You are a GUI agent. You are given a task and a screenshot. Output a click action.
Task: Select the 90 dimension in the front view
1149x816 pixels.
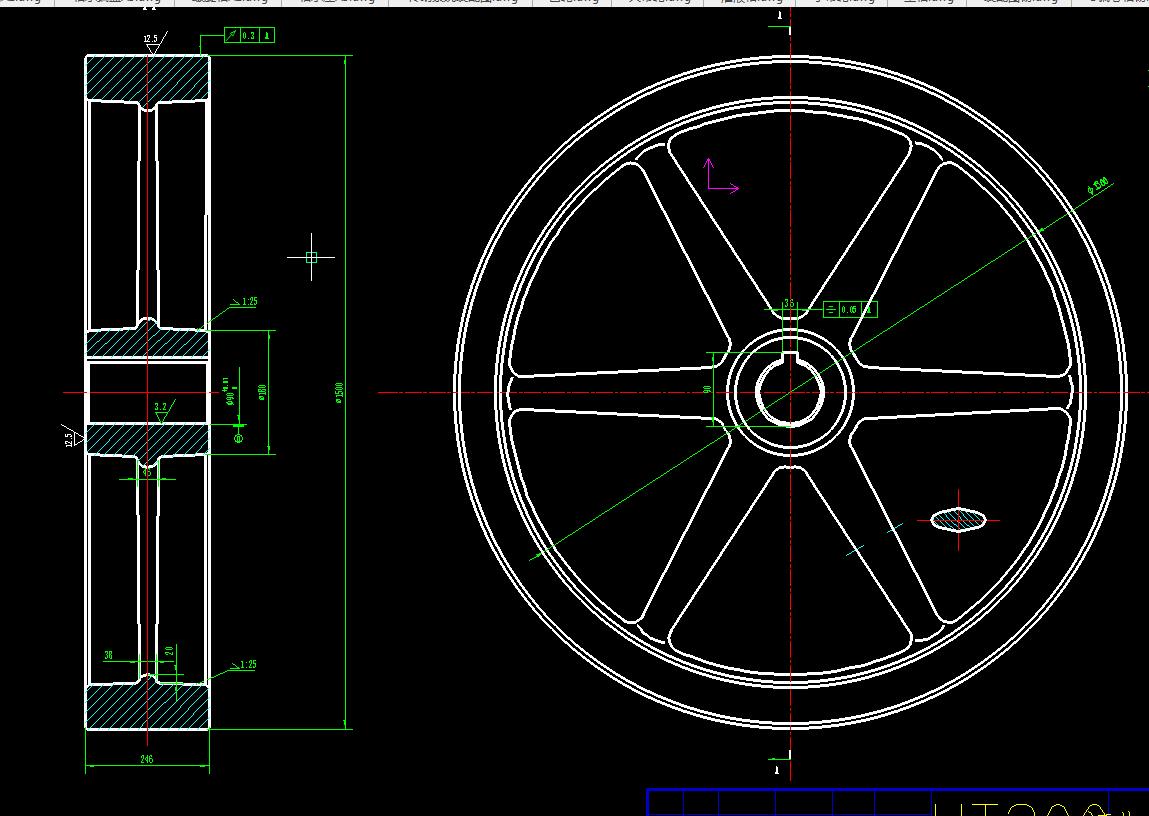(x=707, y=389)
